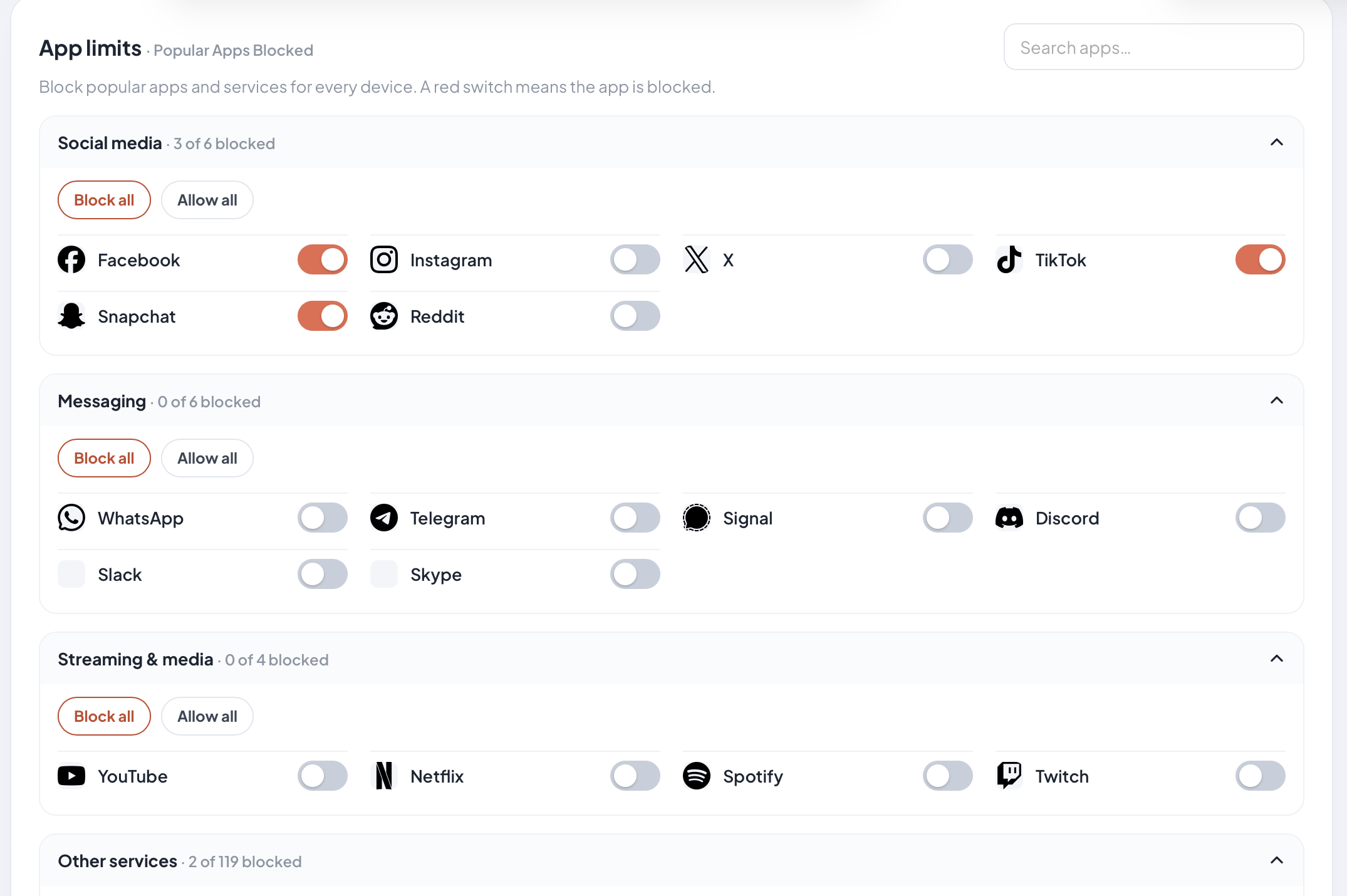1347x896 pixels.
Task: Enable blocking for Discord
Action: (1261, 518)
